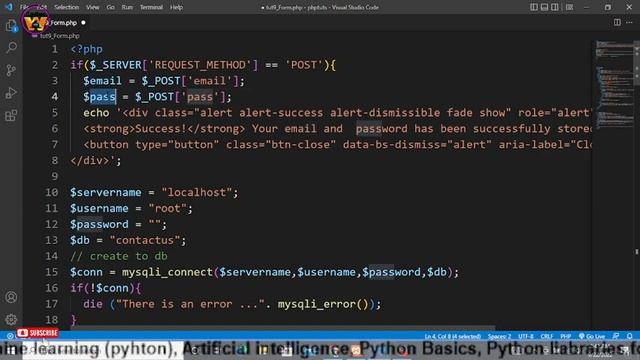
Task: Open the Run and Debug view
Action: coord(11,93)
